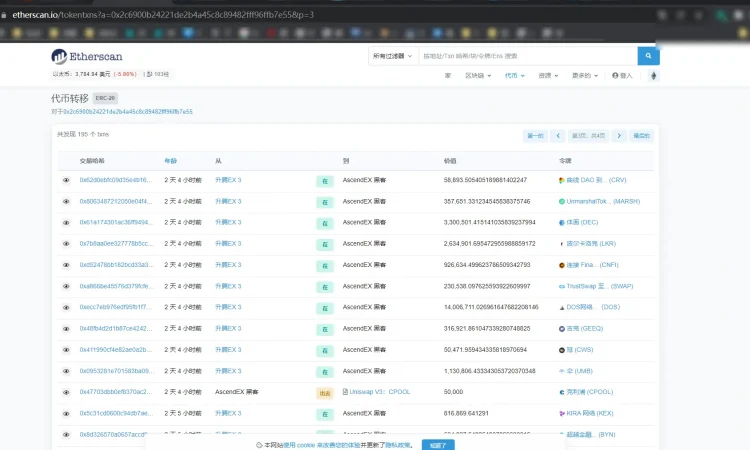
Task: Click the ERC-20 badge beside title
Action: pyautogui.click(x=105, y=98)
